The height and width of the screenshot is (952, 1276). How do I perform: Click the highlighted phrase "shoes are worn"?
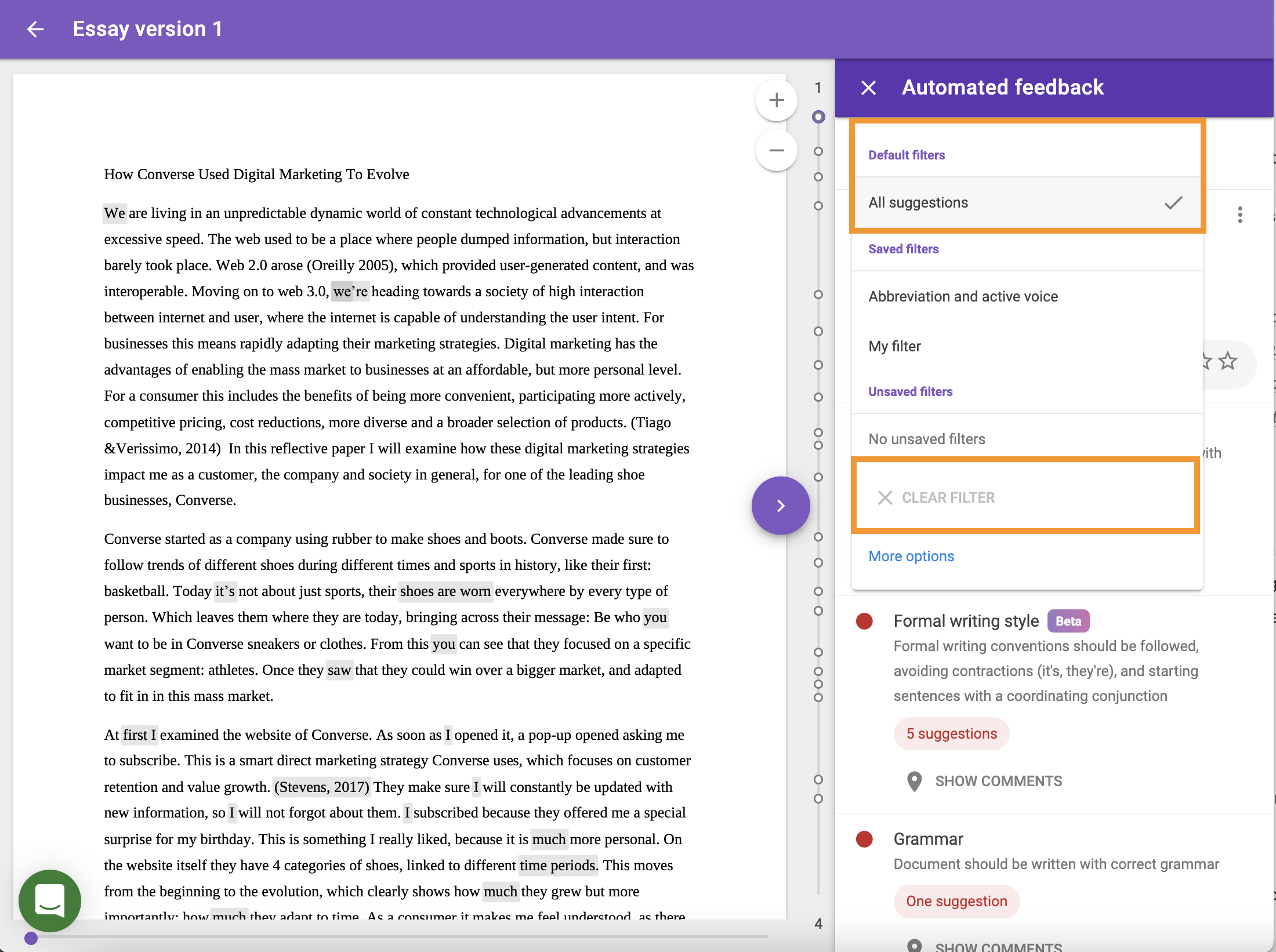[445, 591]
